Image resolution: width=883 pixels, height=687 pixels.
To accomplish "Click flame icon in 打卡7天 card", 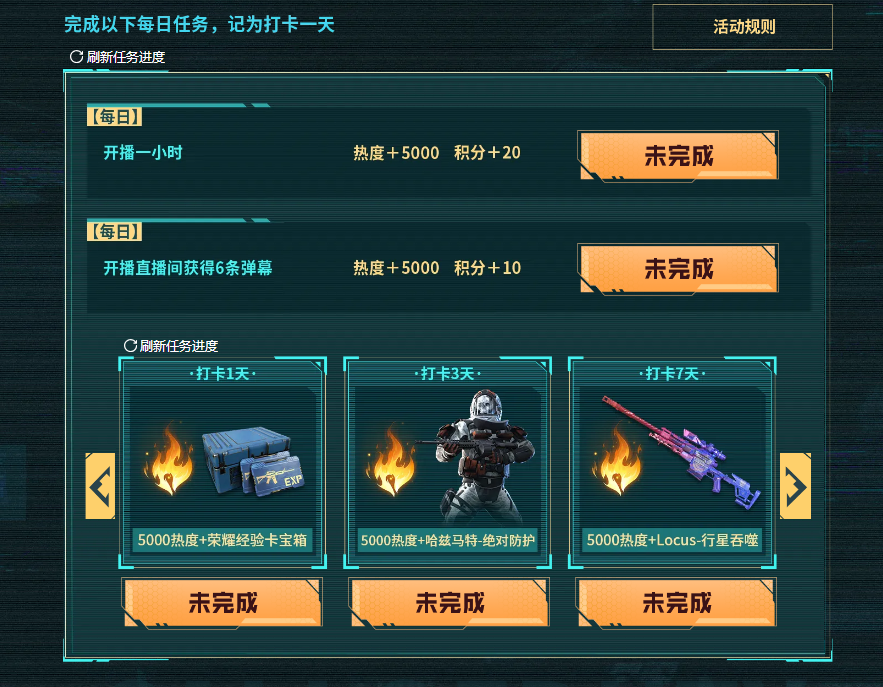I will pyautogui.click(x=617, y=459).
